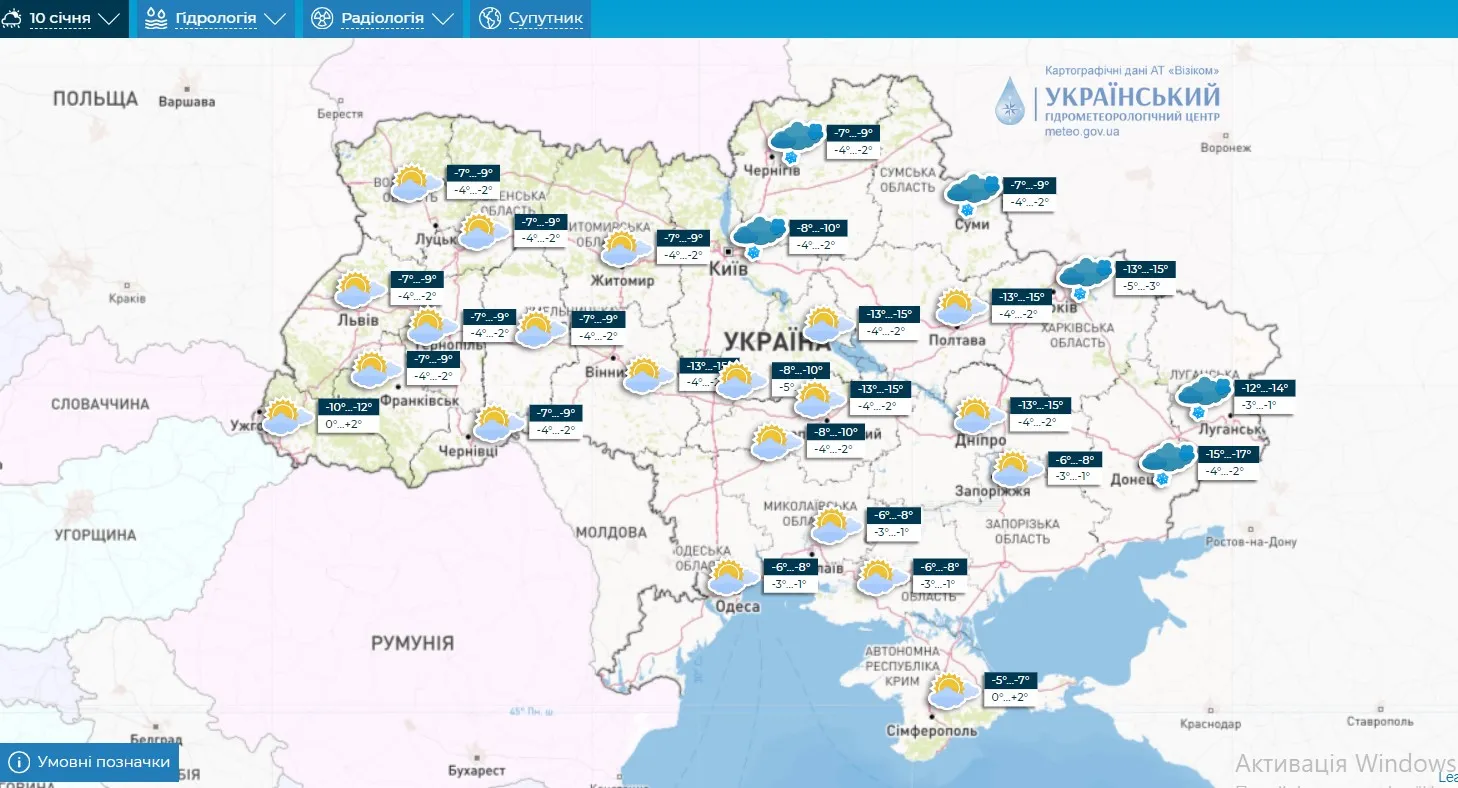
Task: Select the partly sunny icon above Simferopol
Action: (x=949, y=691)
